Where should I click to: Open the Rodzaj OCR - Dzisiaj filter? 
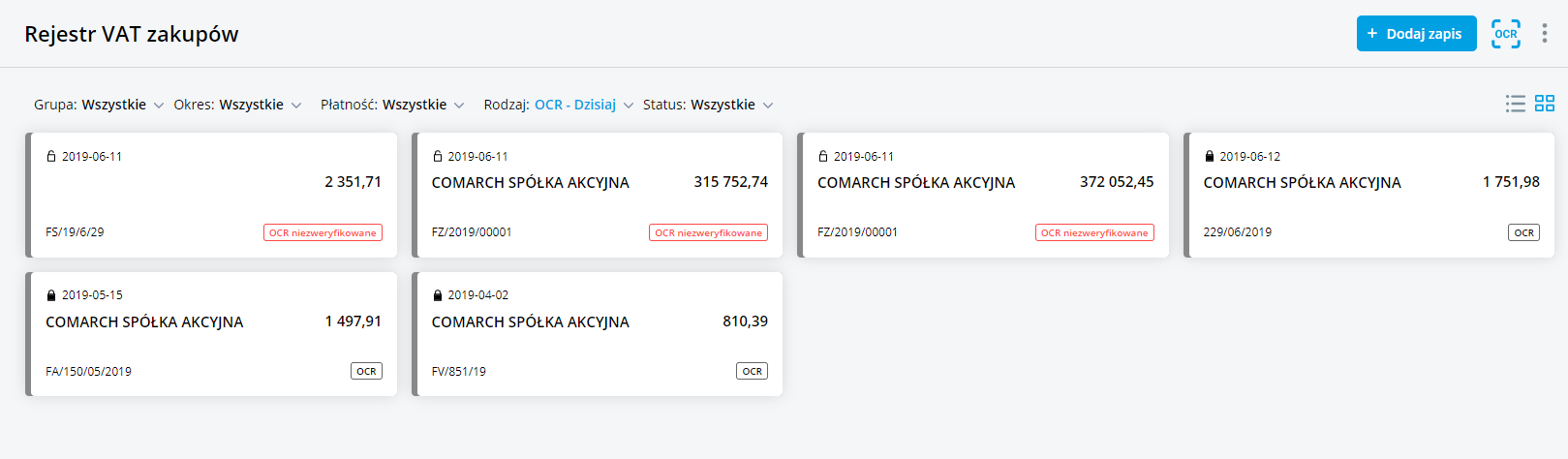[559, 105]
